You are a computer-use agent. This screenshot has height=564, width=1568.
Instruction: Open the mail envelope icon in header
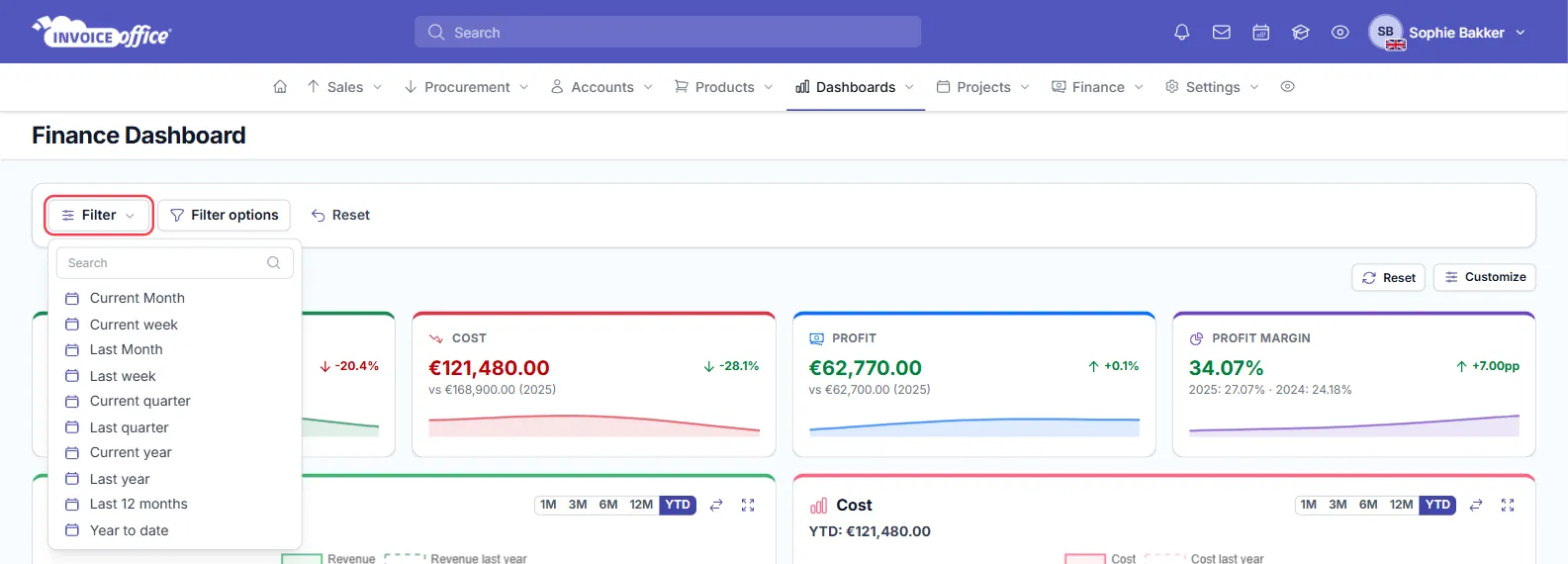[1222, 33]
